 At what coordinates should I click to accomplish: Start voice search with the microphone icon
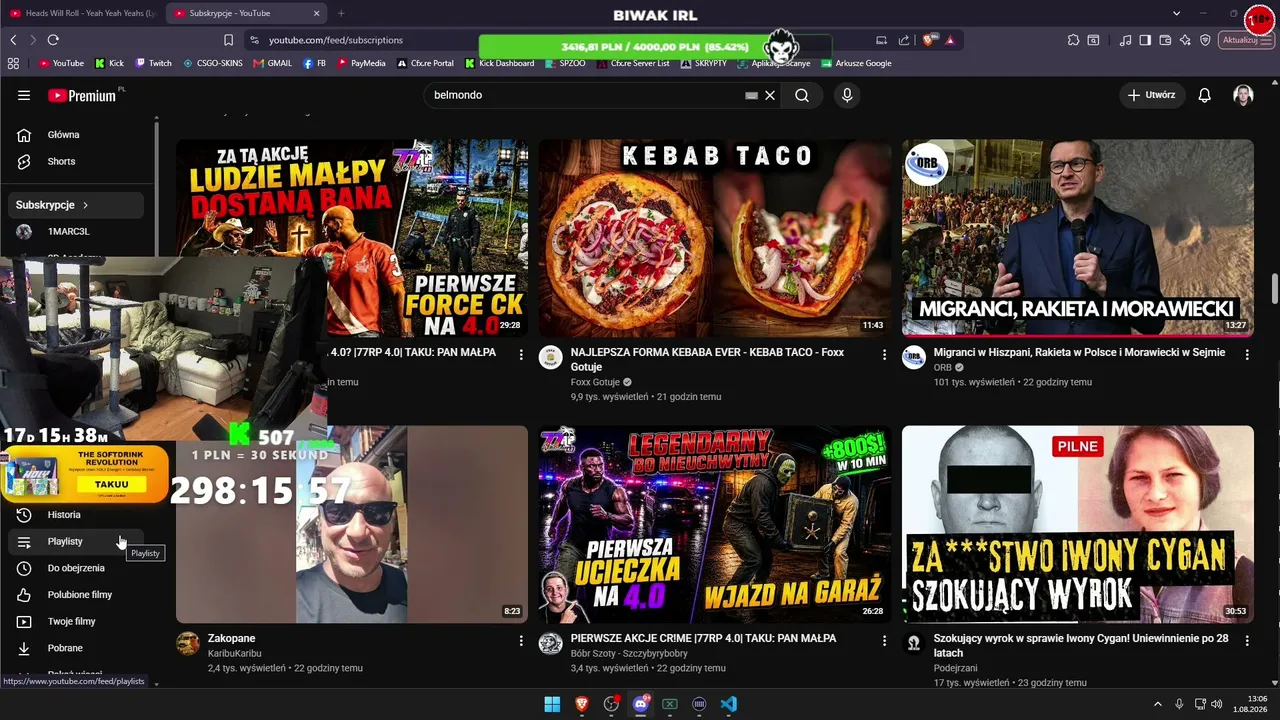click(847, 95)
